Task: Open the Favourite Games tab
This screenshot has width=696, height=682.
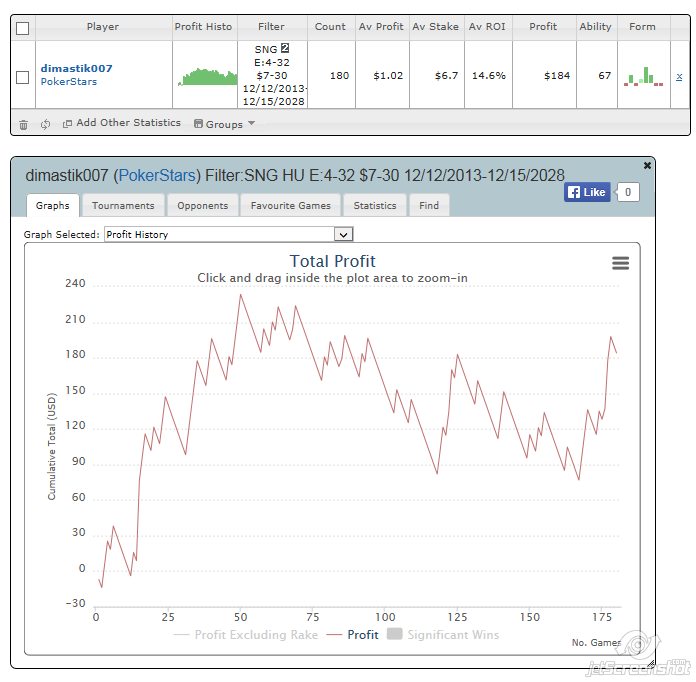Action: click(x=291, y=206)
